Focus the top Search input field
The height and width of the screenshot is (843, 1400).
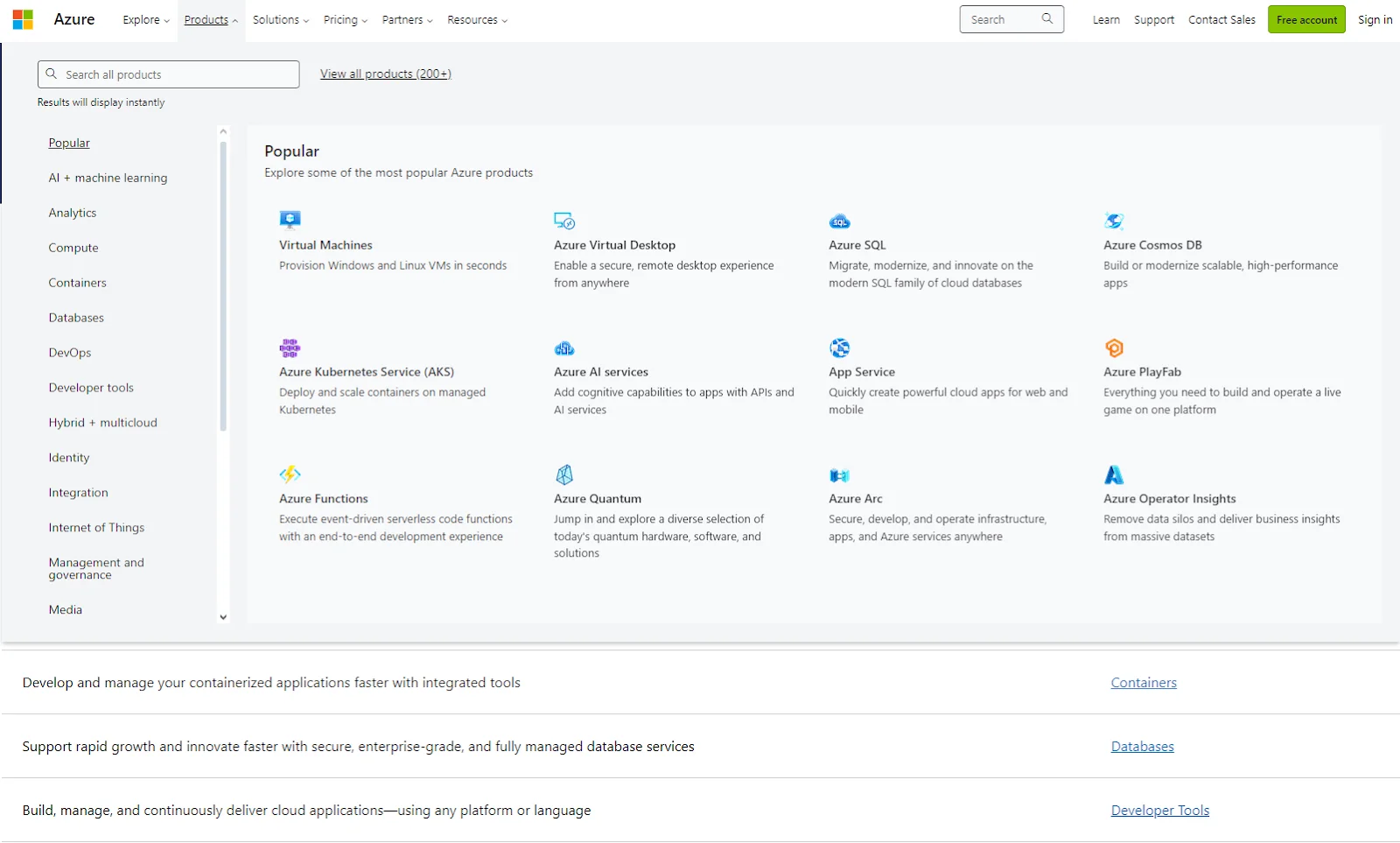tap(1011, 19)
